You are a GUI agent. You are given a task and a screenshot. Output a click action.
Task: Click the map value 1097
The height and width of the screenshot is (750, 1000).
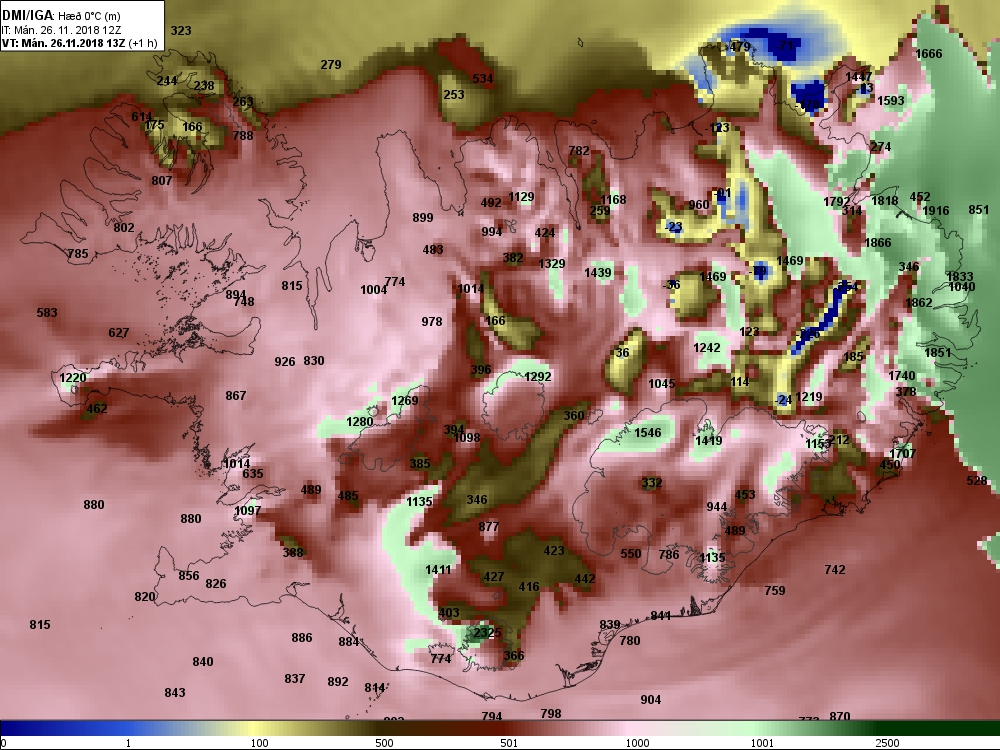(247, 511)
